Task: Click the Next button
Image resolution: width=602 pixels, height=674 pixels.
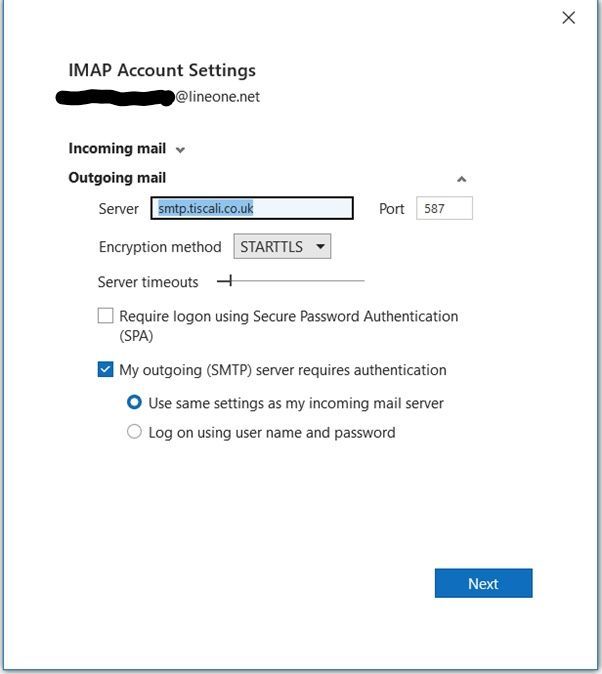Action: [x=483, y=583]
